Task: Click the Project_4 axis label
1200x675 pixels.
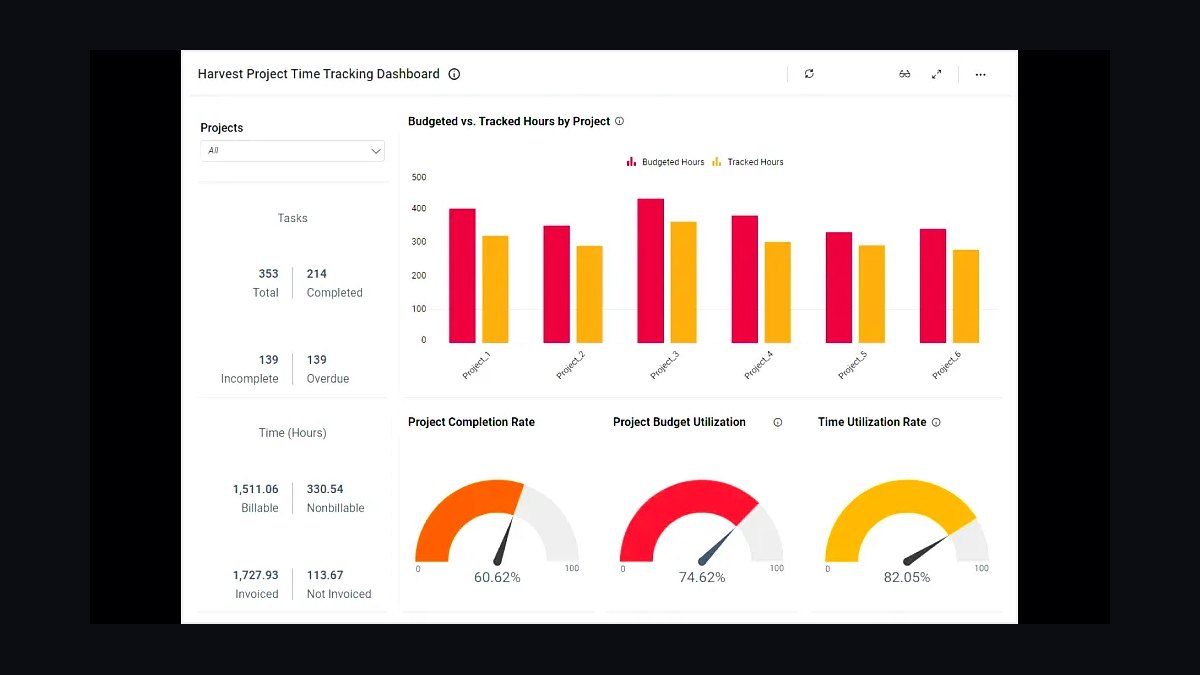Action: pyautogui.click(x=758, y=365)
